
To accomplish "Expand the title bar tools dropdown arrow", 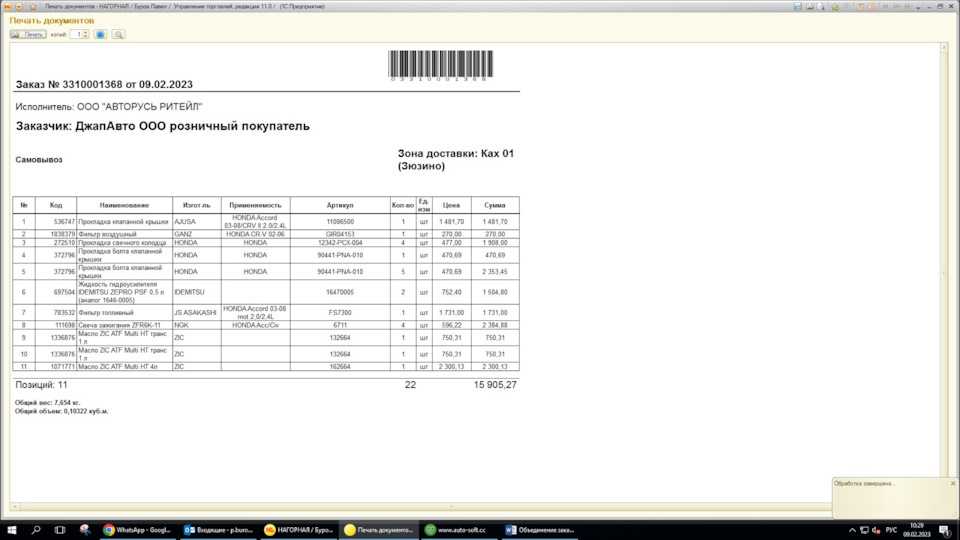I will tap(918, 7).
